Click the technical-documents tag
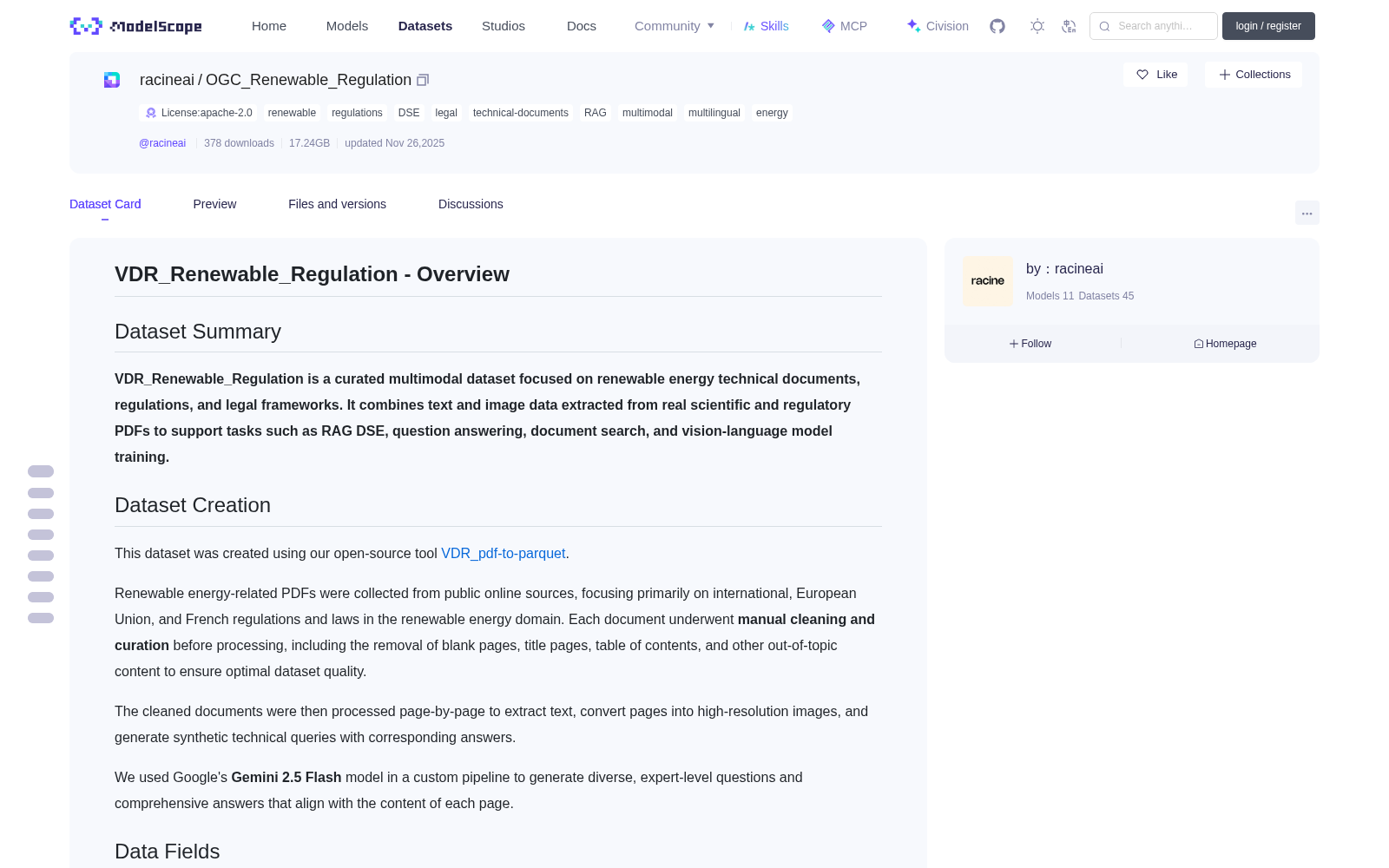This screenshot has height=868, width=1389. (521, 113)
